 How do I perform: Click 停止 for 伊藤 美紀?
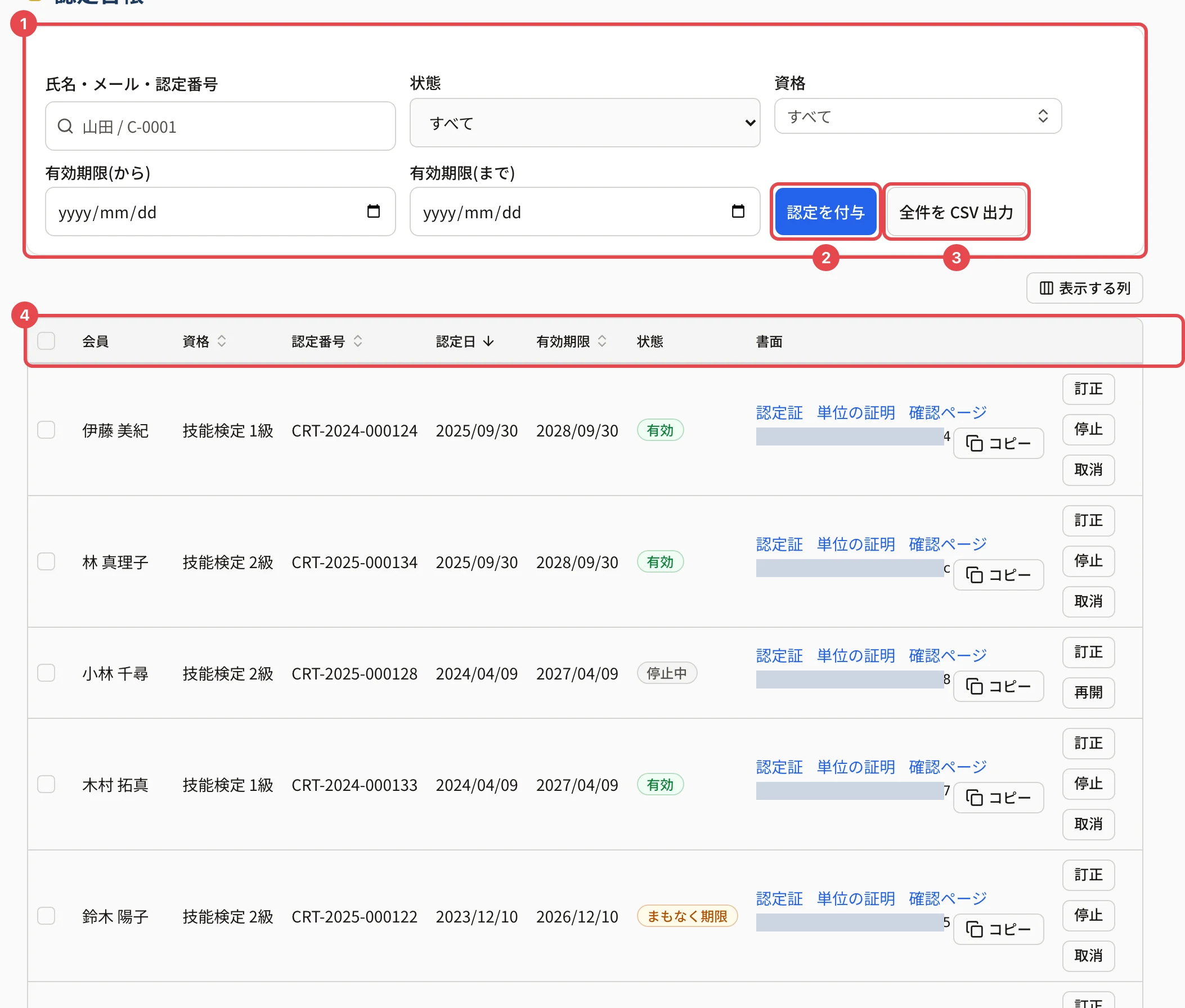click(1088, 430)
